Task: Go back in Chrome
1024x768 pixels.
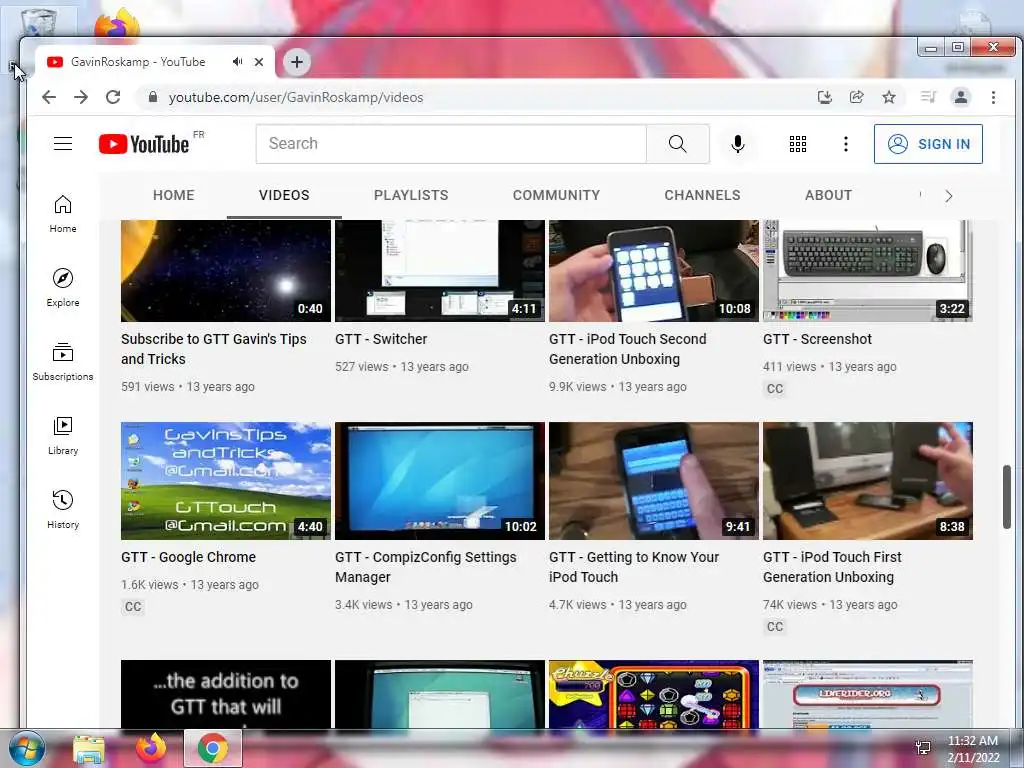Action: (x=49, y=97)
